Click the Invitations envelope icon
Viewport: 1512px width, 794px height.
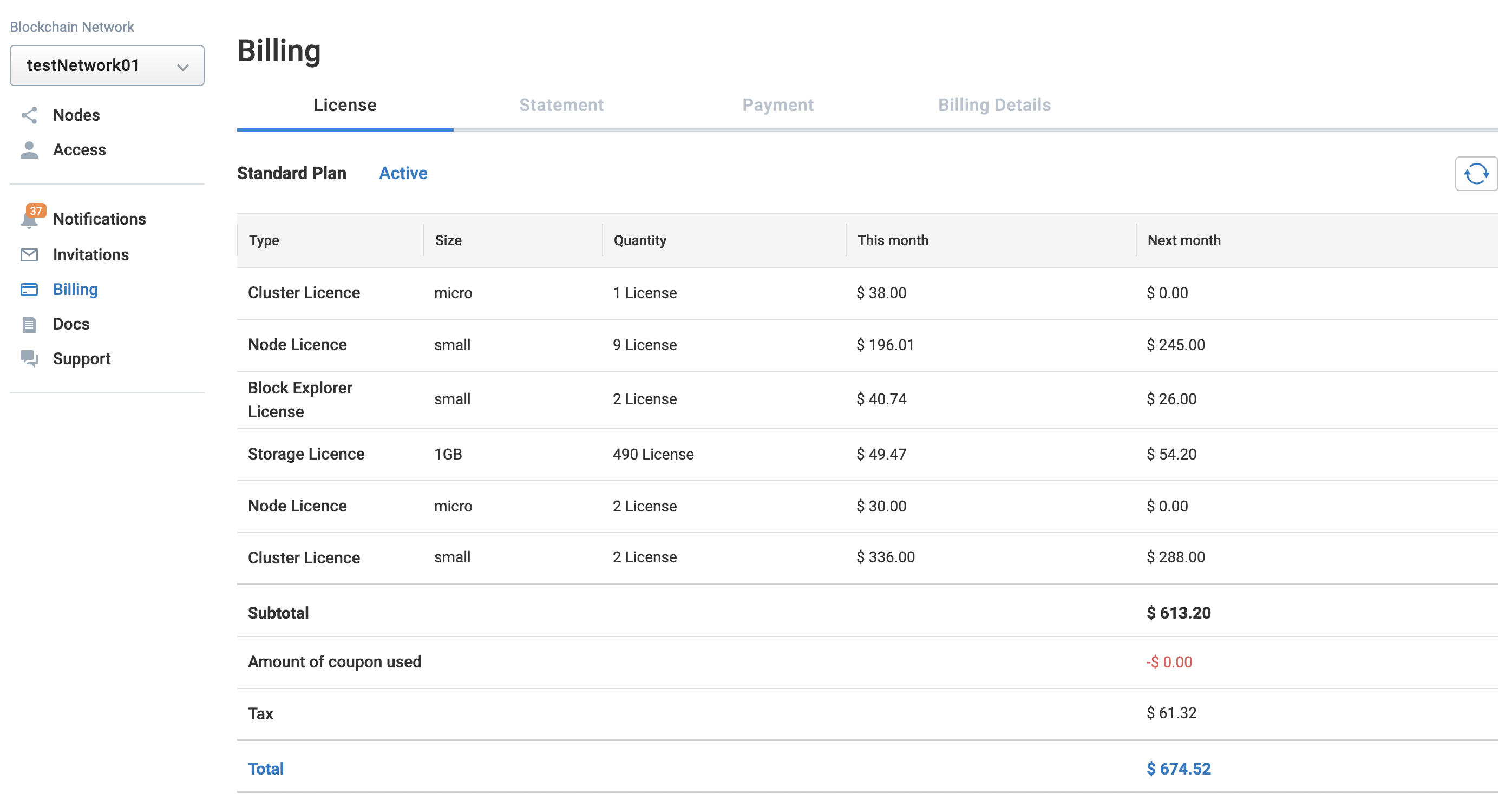[29, 255]
